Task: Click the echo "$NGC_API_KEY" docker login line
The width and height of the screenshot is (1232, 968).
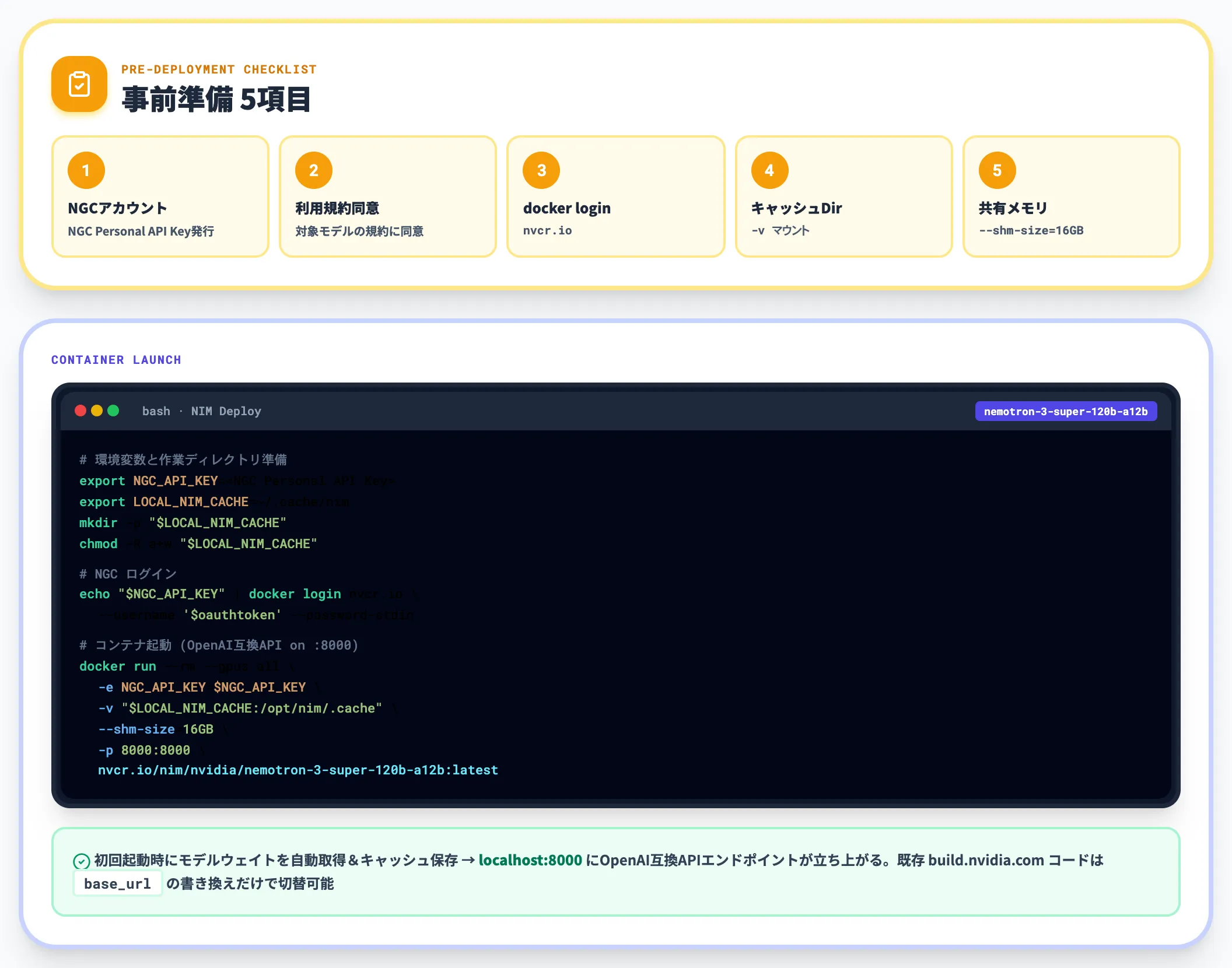Action: (x=249, y=594)
